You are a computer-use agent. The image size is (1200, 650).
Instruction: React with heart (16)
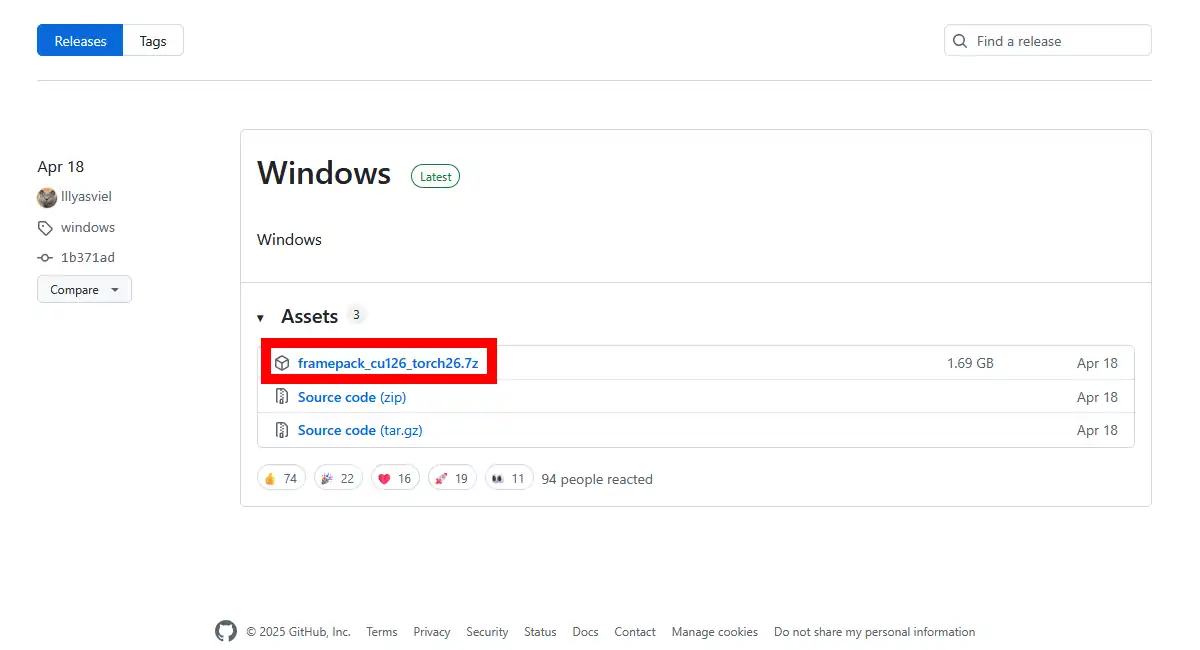395,478
